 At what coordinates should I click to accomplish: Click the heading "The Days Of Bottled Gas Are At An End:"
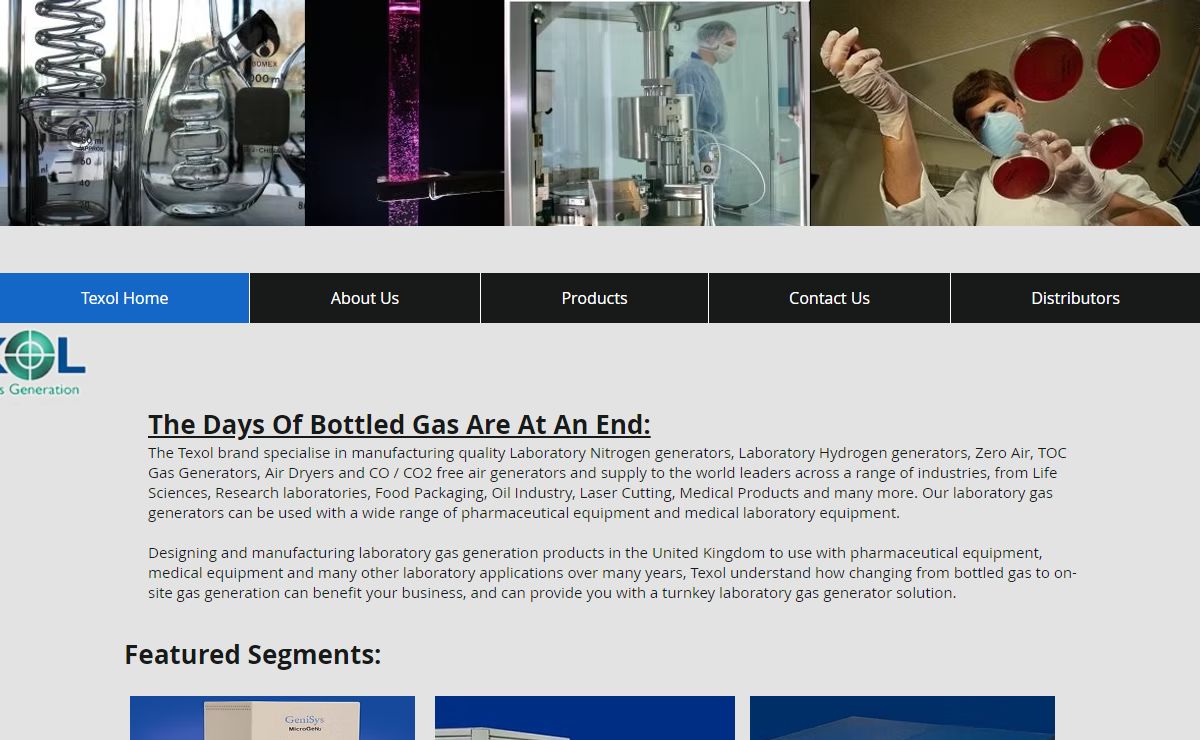click(399, 424)
